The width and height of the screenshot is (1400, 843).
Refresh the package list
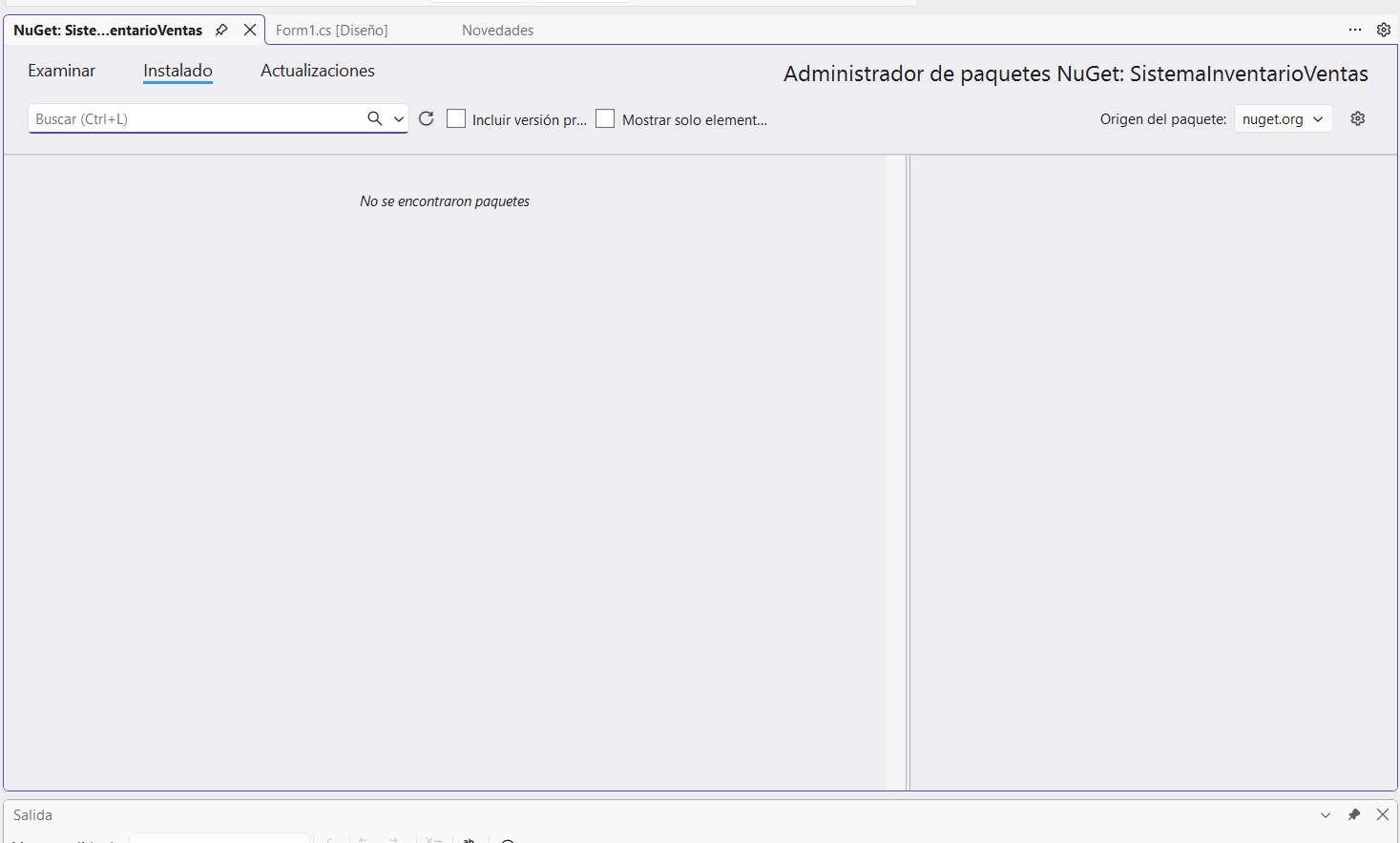click(427, 118)
